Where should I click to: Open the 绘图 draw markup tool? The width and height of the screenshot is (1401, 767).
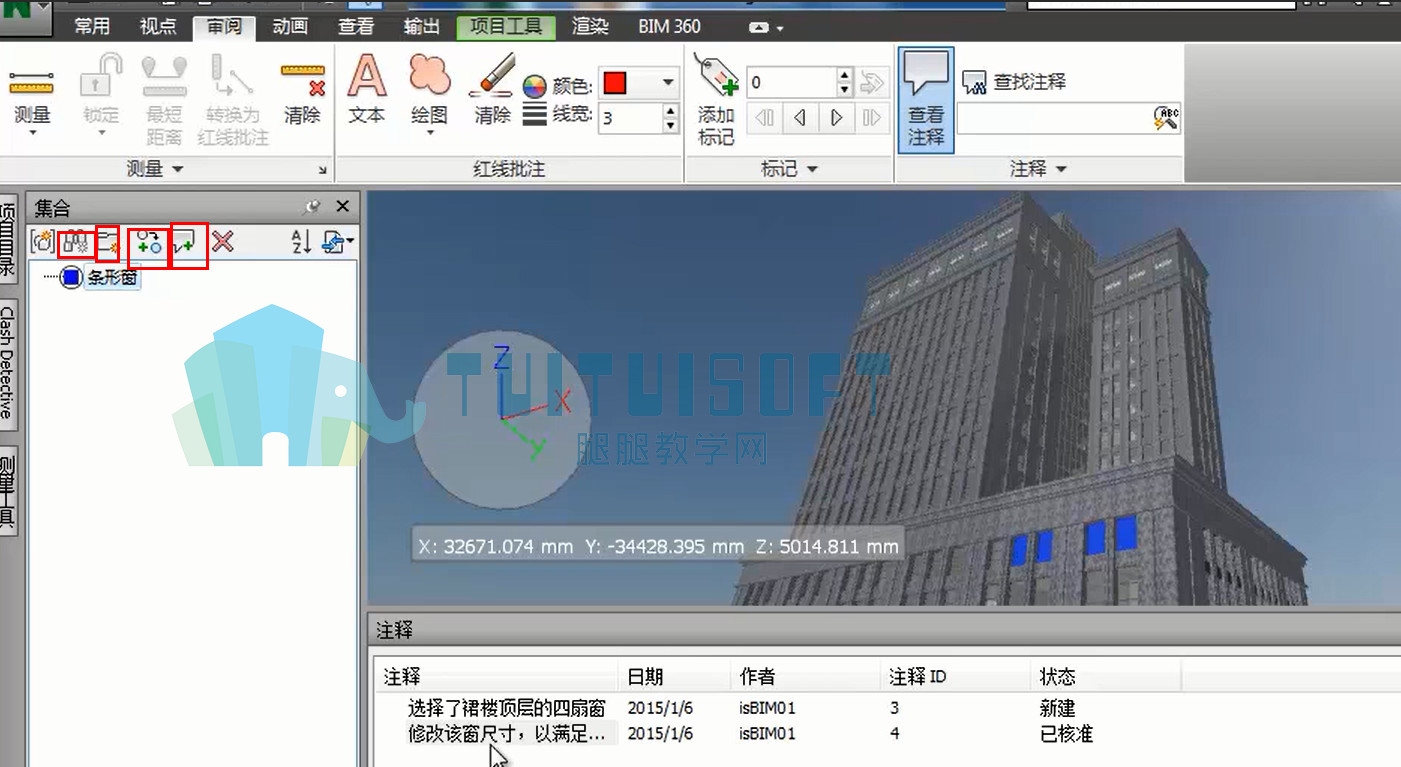(x=429, y=95)
